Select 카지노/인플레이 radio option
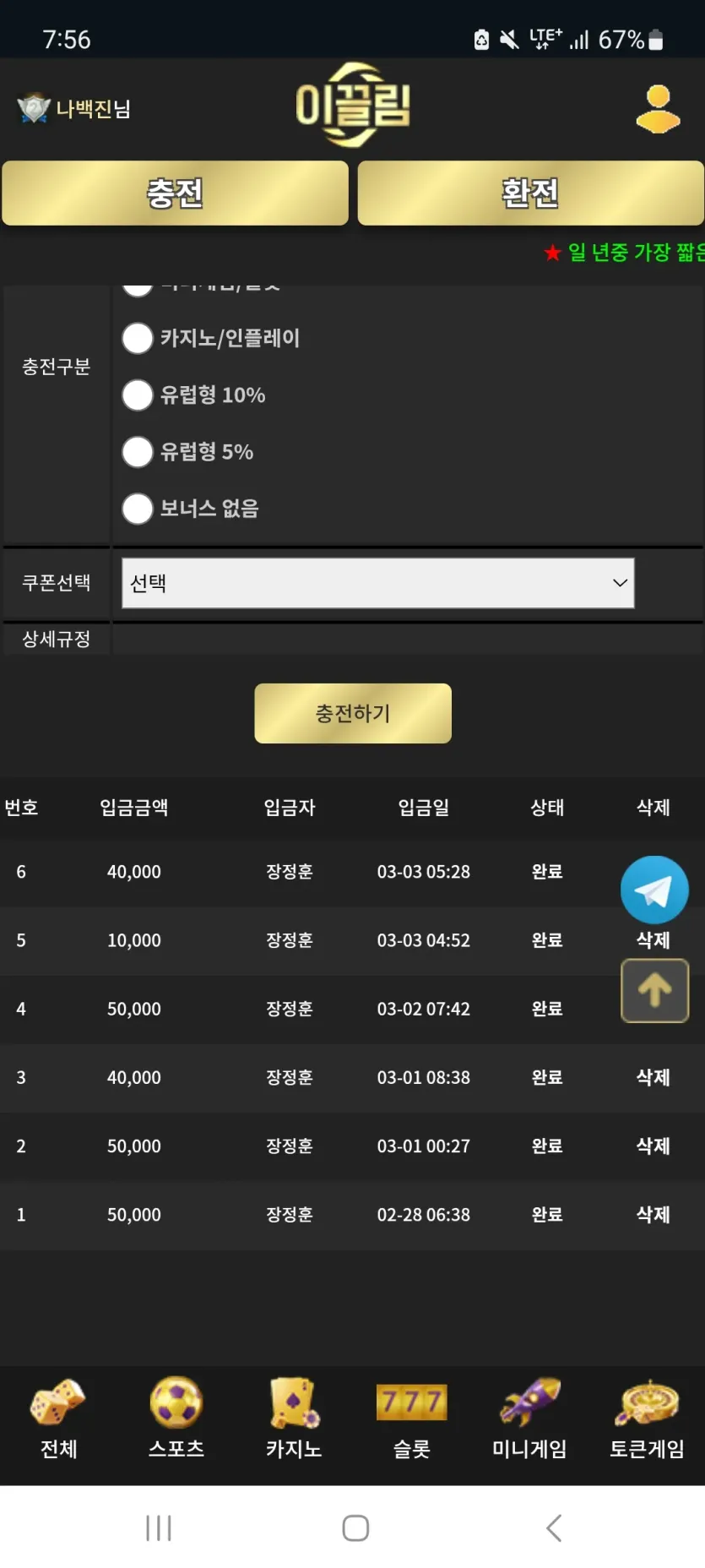The height and width of the screenshot is (1568, 705). coord(138,338)
